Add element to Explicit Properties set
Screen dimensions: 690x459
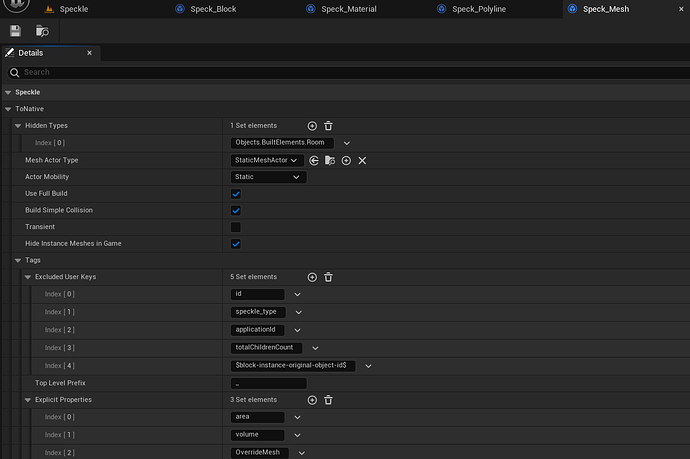tap(312, 400)
